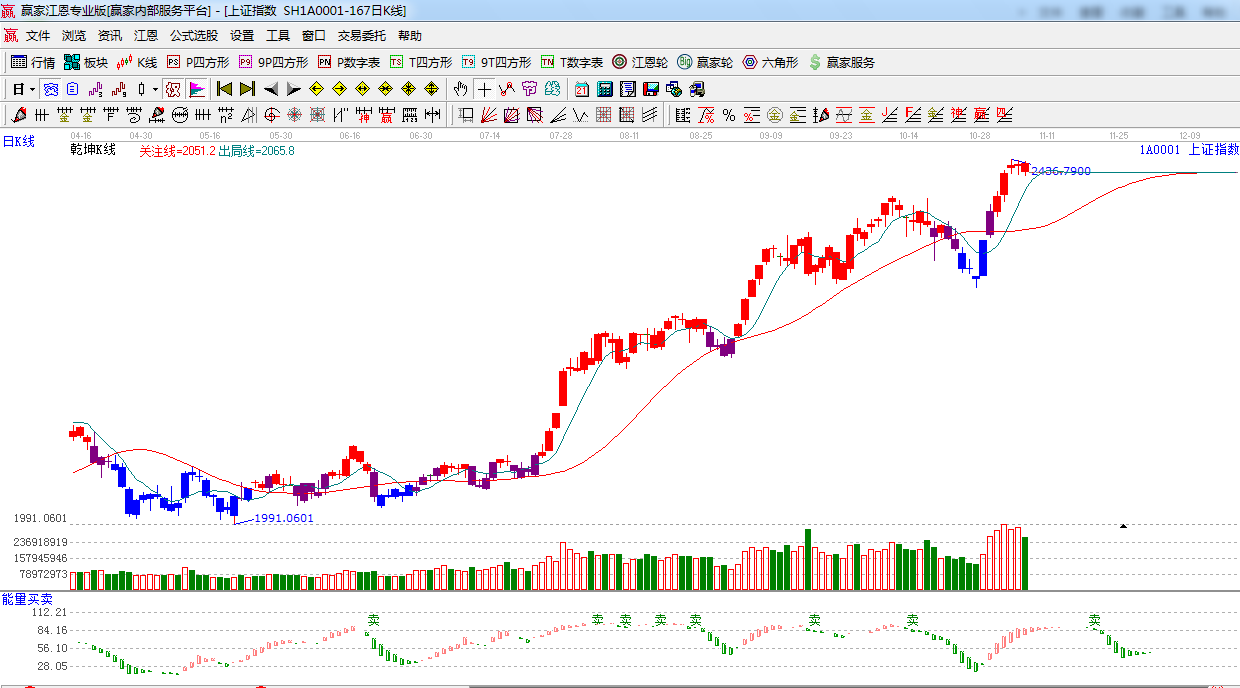Expand the 日 period dropdown

[x=32, y=89]
